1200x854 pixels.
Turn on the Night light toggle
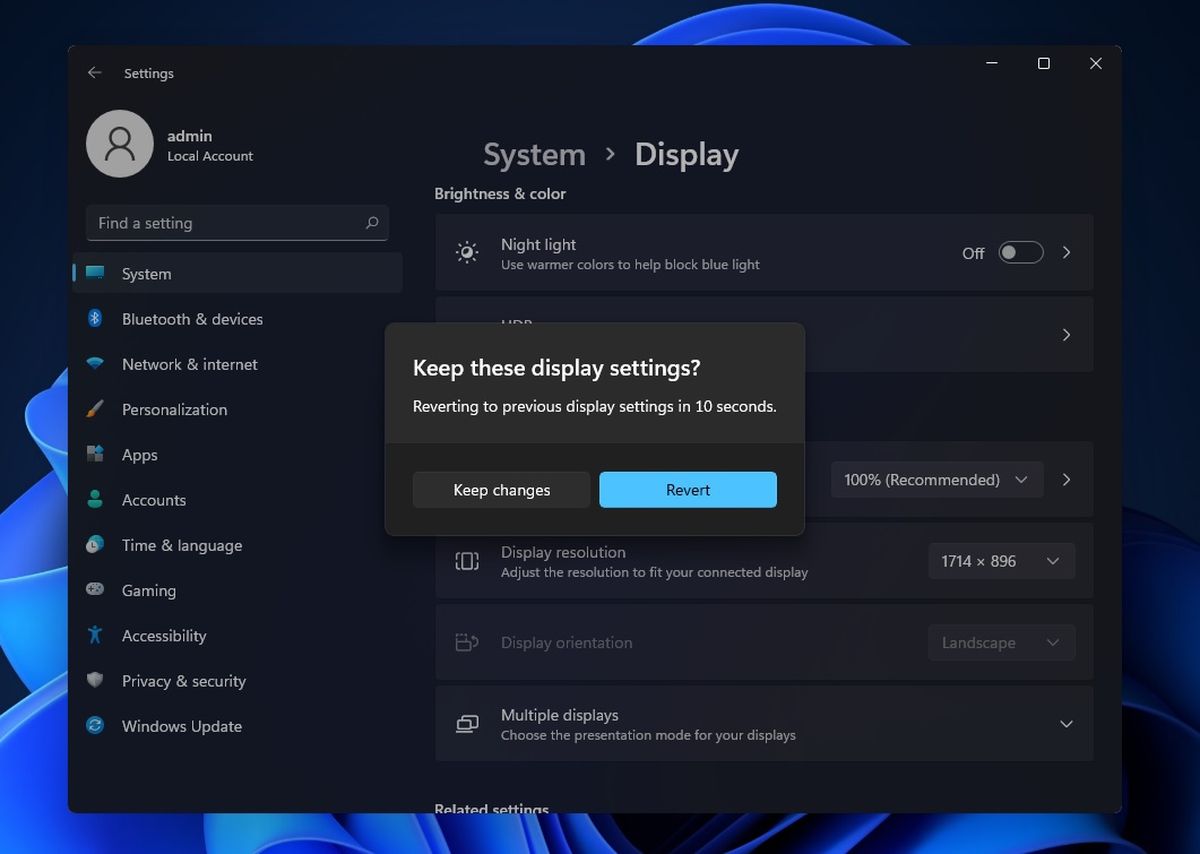click(1020, 252)
